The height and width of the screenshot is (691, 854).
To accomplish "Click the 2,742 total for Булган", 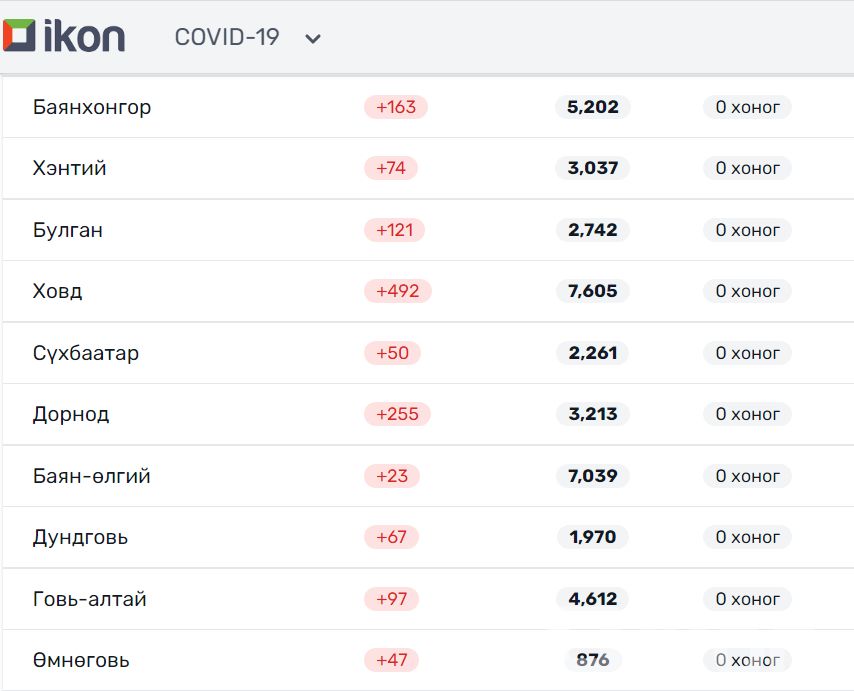I will 593,230.
